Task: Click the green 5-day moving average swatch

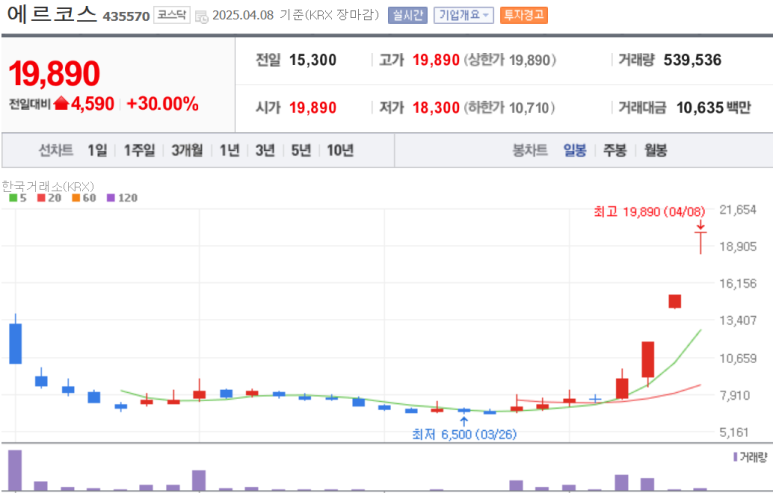Action: [x=13, y=198]
